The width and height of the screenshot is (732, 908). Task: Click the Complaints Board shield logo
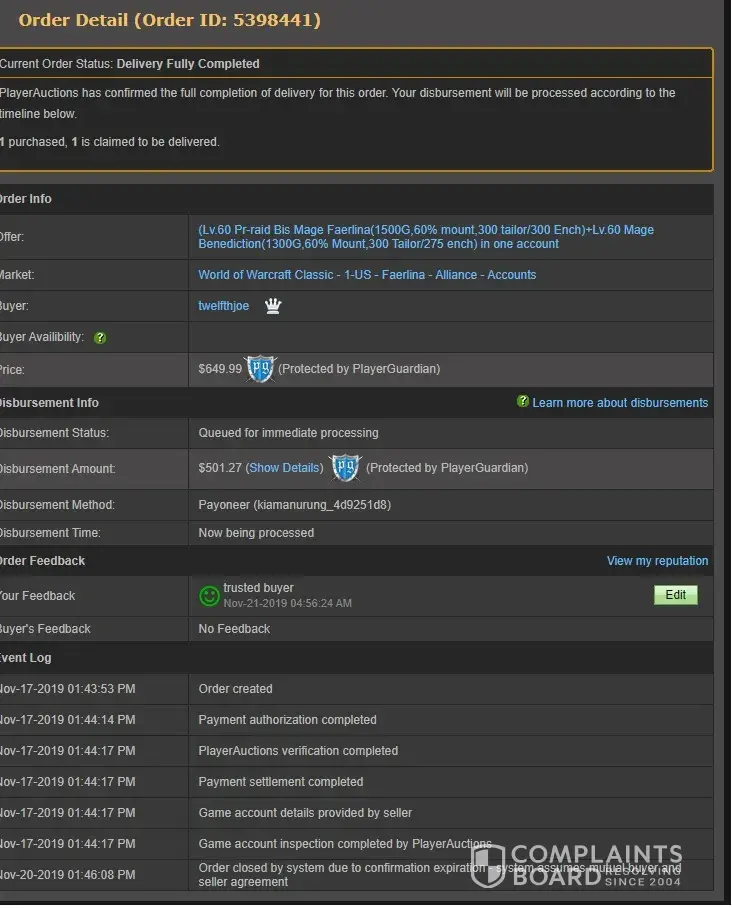pyautogui.click(x=488, y=865)
